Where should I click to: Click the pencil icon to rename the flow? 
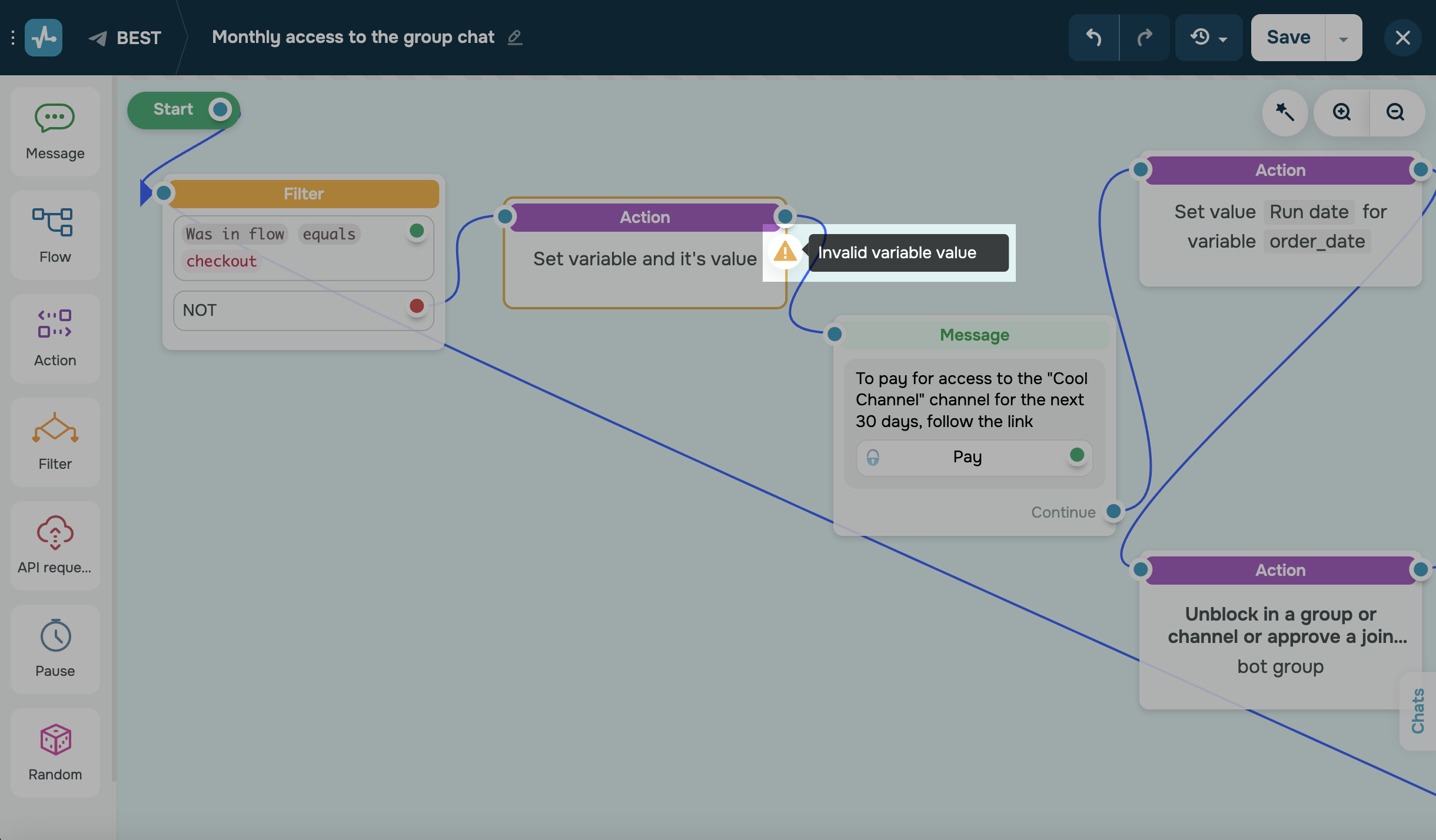click(515, 37)
